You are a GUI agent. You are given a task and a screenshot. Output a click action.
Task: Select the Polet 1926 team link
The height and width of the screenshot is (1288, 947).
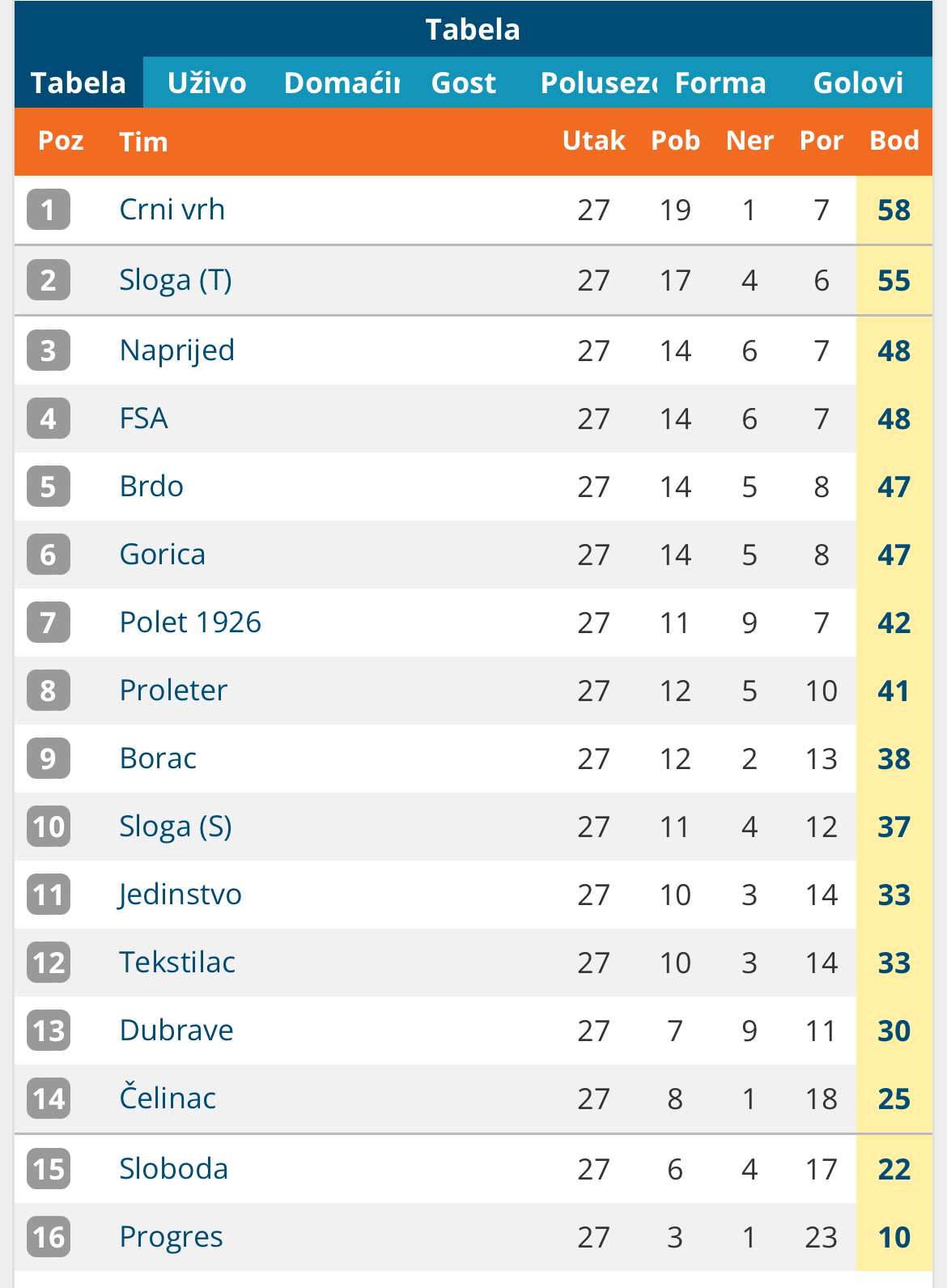tap(190, 623)
